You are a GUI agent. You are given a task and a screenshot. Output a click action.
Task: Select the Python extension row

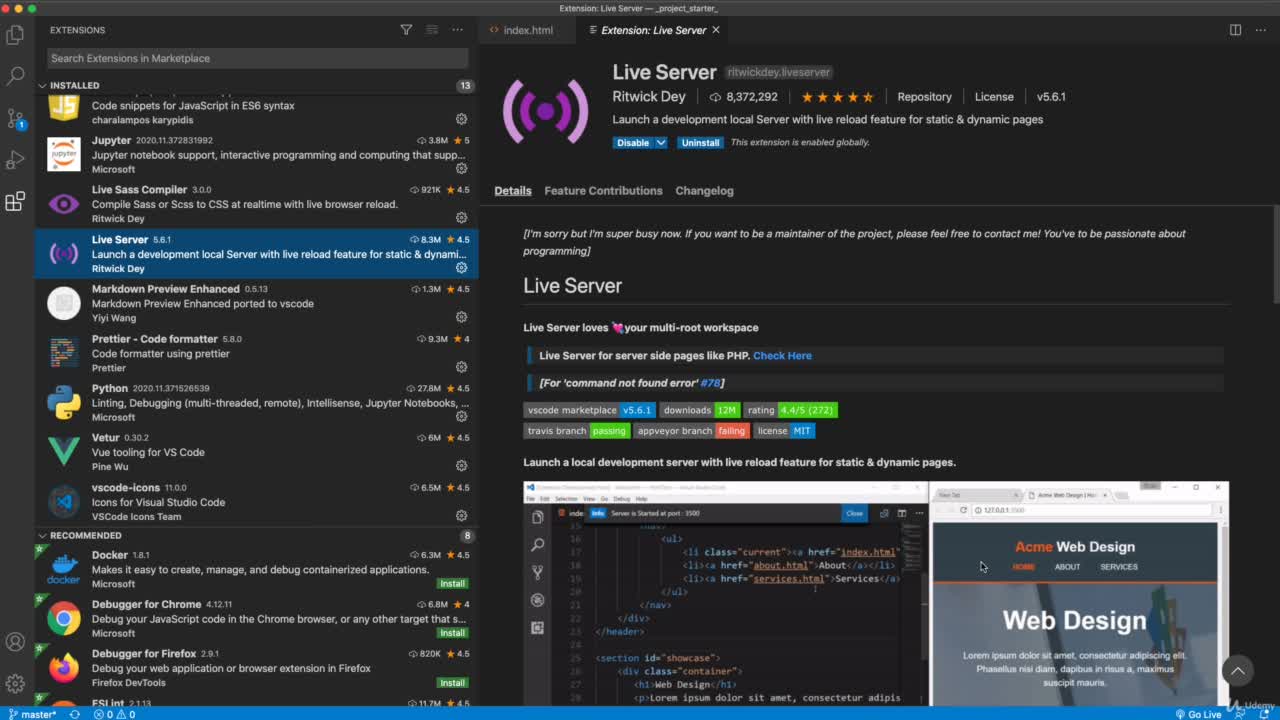click(x=257, y=403)
